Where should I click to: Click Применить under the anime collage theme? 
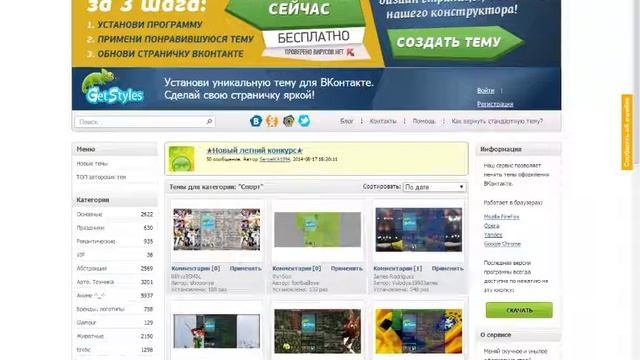(245, 269)
